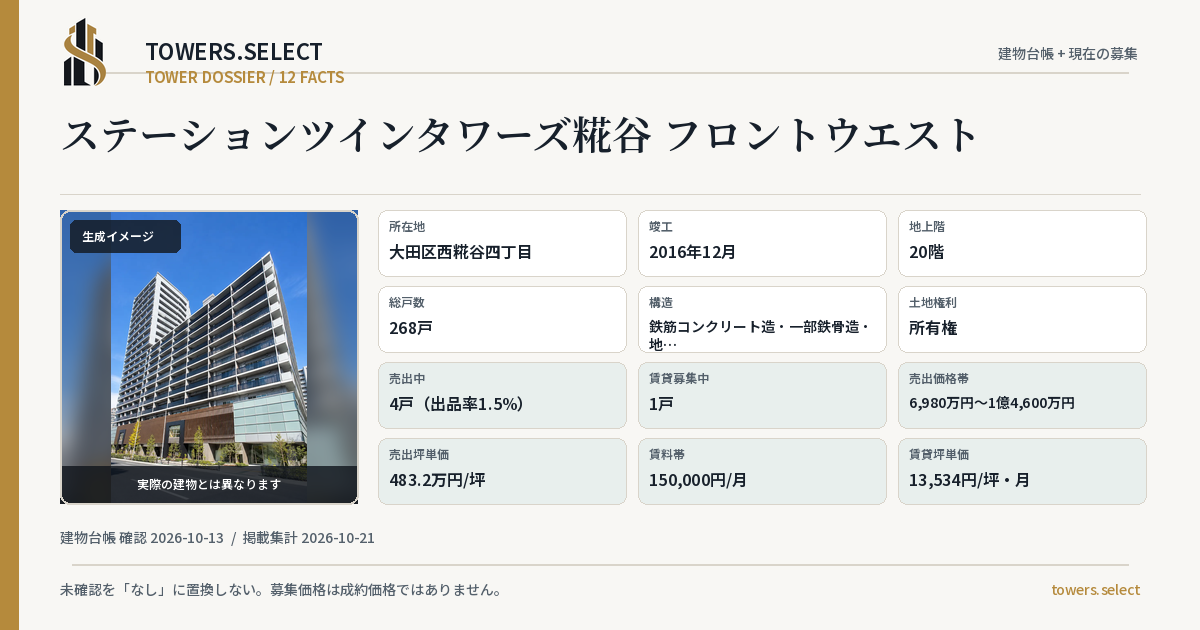Viewport: 1200px width, 630px height.
Task: Click the 実際の建物とは異なります image caption
Action: click(x=209, y=484)
